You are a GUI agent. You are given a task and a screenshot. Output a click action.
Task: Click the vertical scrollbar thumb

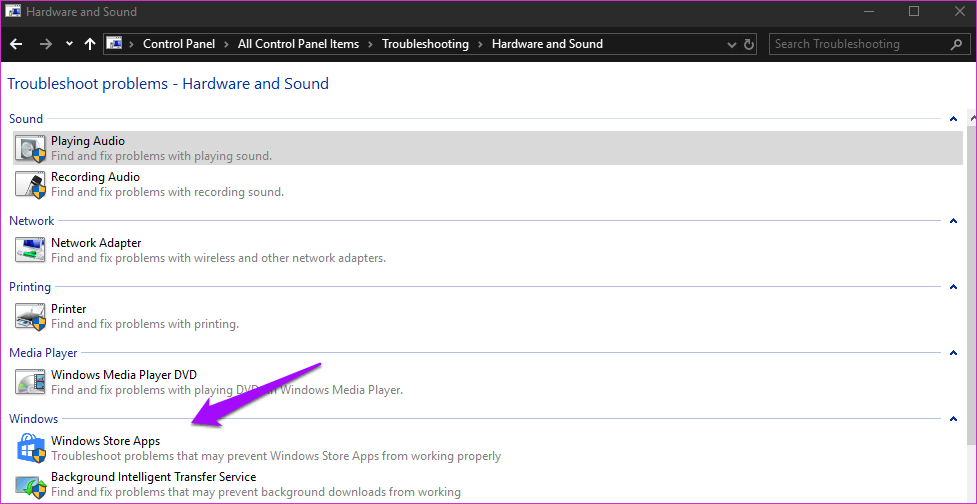click(x=972, y=283)
